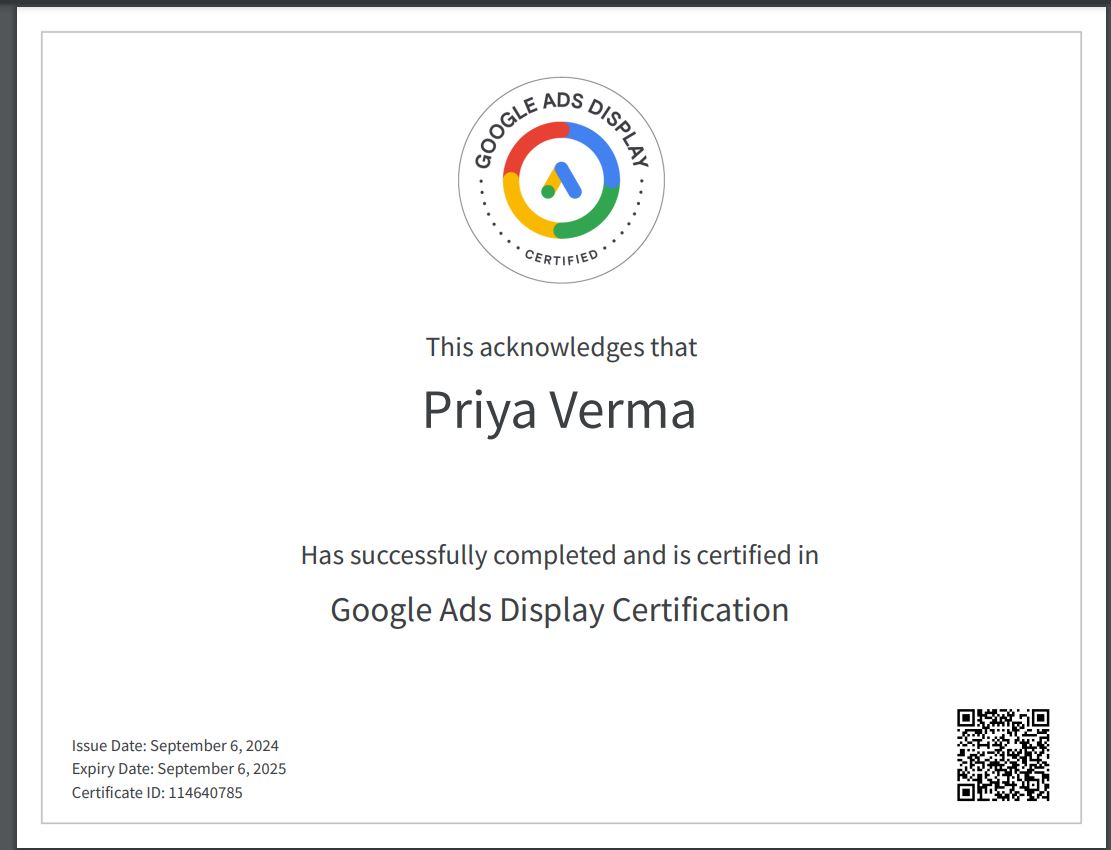Viewport: 1111px width, 850px height.
Task: Click the Issue Date: September 6, 2024 line
Action: click(x=175, y=746)
